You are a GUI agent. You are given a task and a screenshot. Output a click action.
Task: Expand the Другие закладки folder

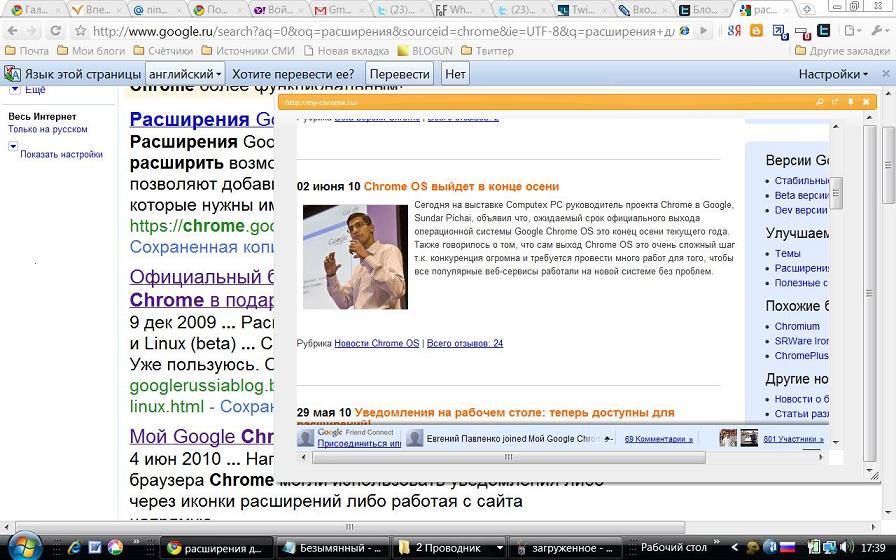tap(842, 51)
